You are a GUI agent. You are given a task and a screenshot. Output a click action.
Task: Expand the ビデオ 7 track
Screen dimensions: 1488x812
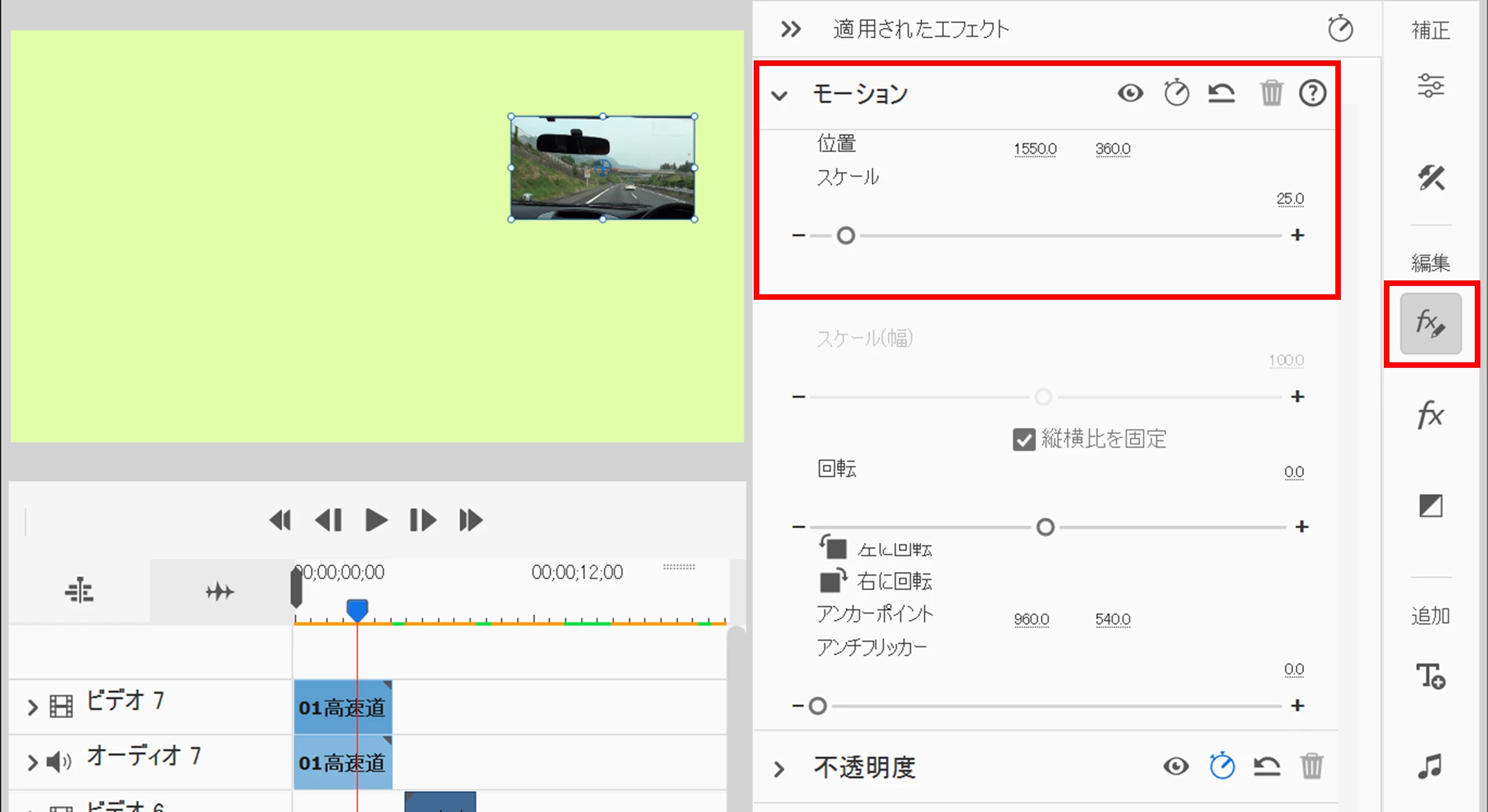(x=32, y=707)
